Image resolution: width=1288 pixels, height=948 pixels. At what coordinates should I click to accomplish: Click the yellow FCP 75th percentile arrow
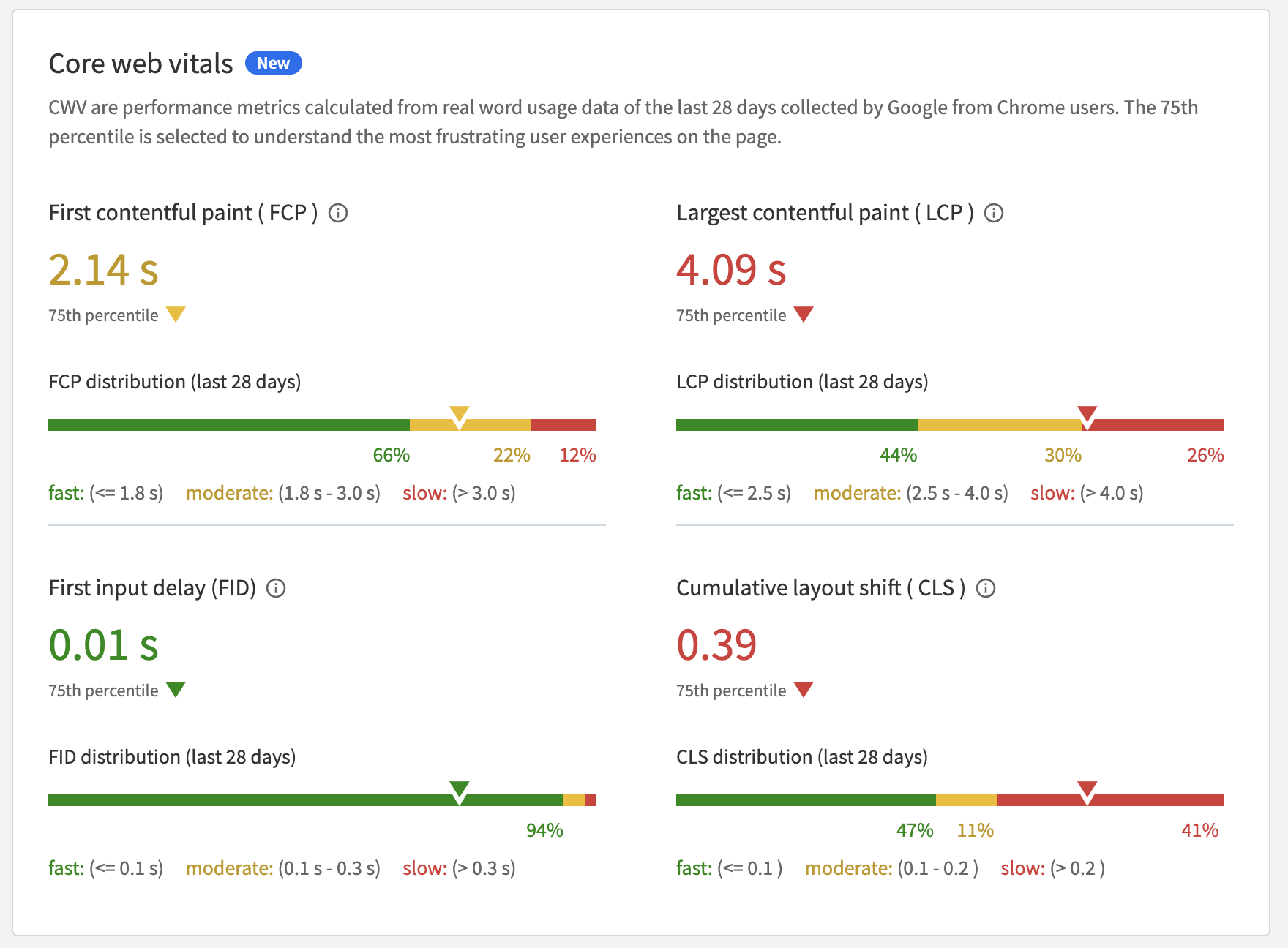[x=176, y=315]
